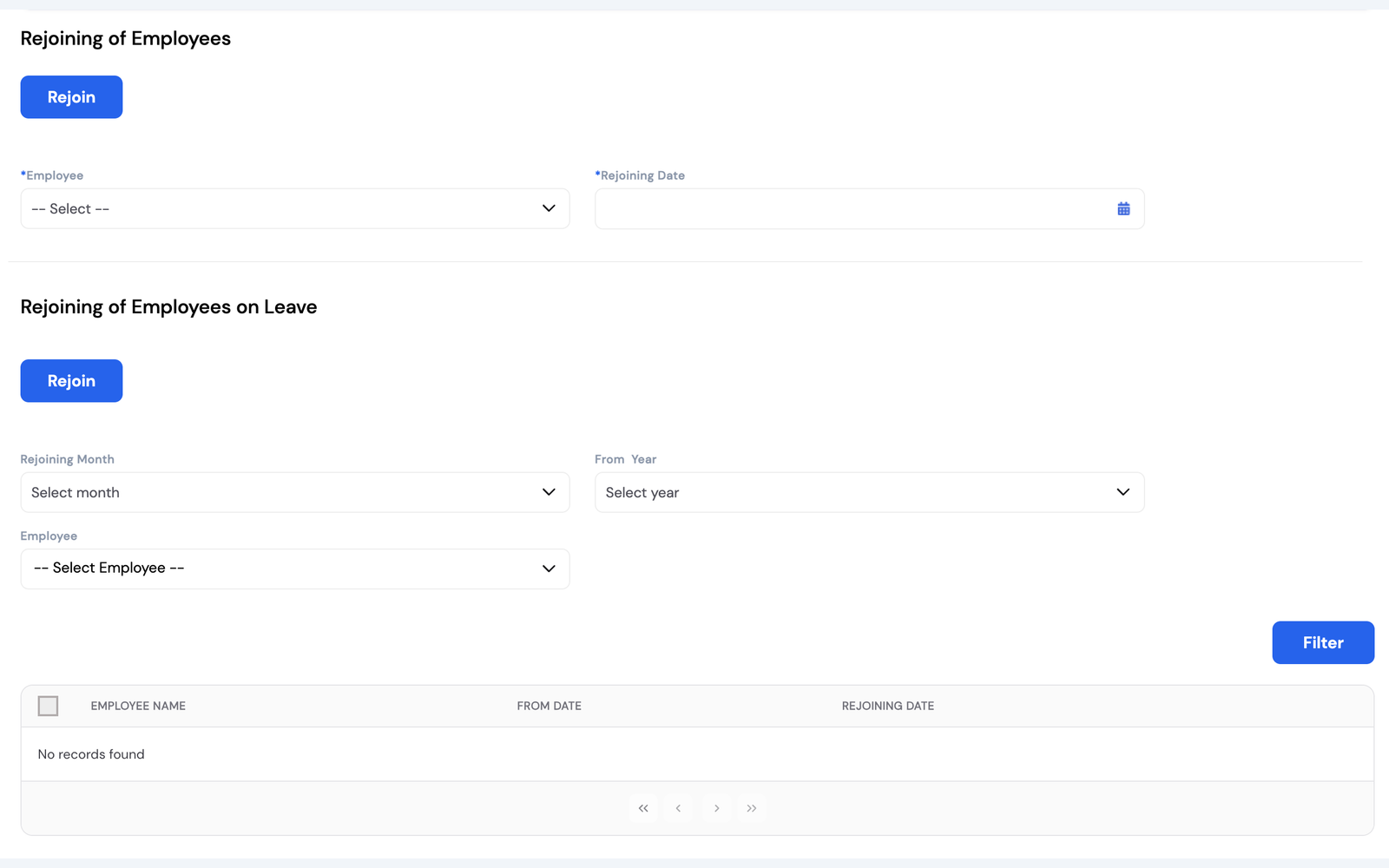This screenshot has width=1389, height=868.
Task: Open the top Employee '-- Select --' dropdown
Action: tap(295, 208)
